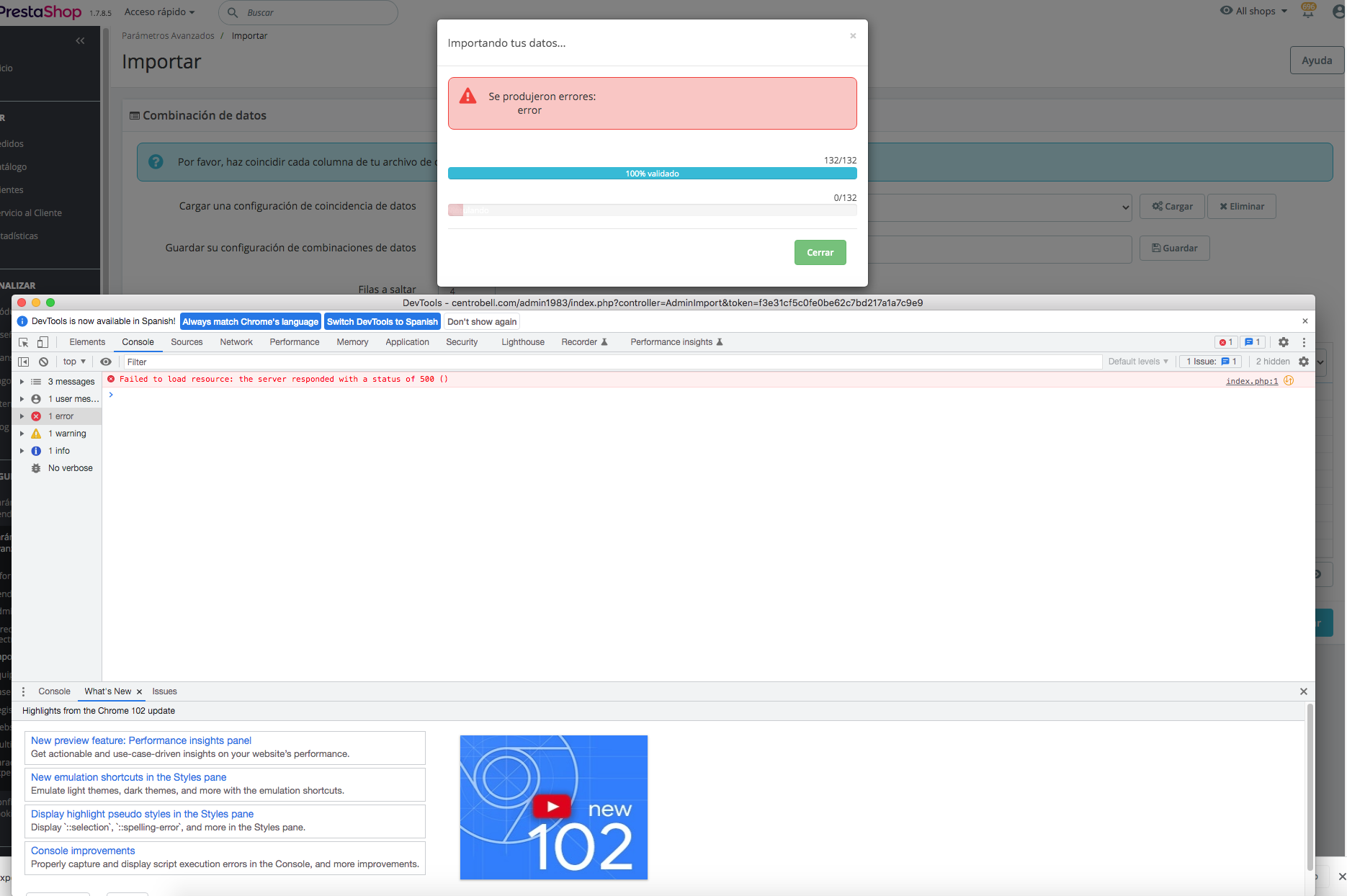Open the create live expression eye icon
The image size is (1347, 896).
[106, 362]
